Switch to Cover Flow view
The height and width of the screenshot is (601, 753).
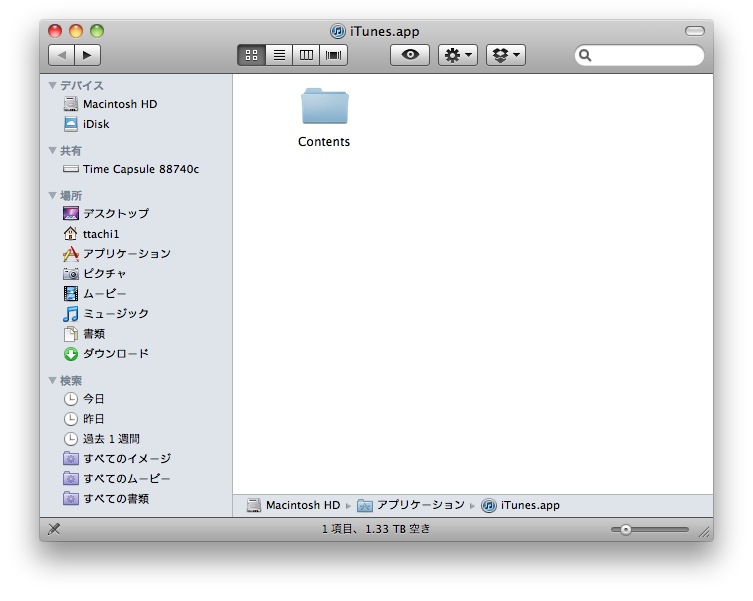point(334,56)
